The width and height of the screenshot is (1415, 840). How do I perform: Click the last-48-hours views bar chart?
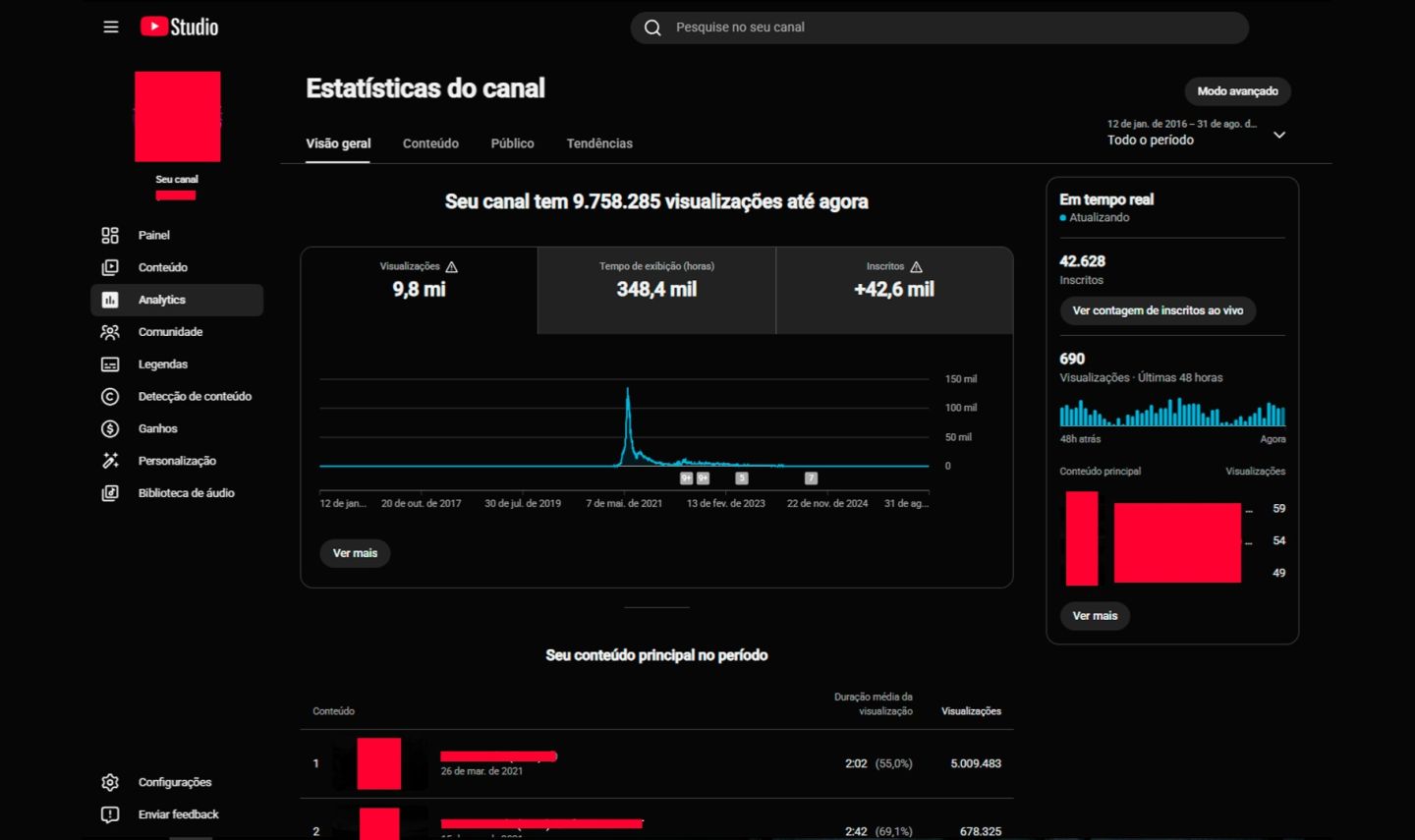tap(1172, 413)
